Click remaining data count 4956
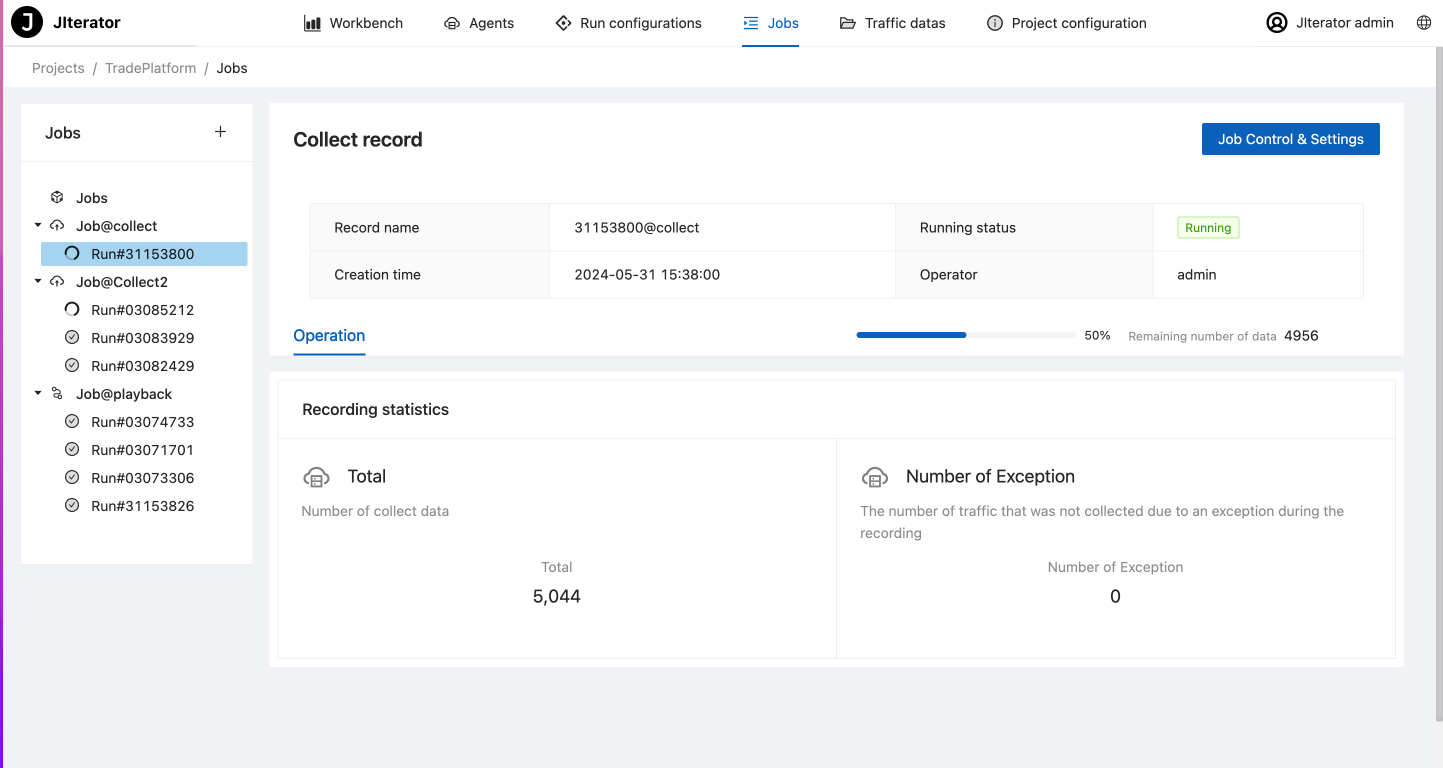 (1301, 336)
